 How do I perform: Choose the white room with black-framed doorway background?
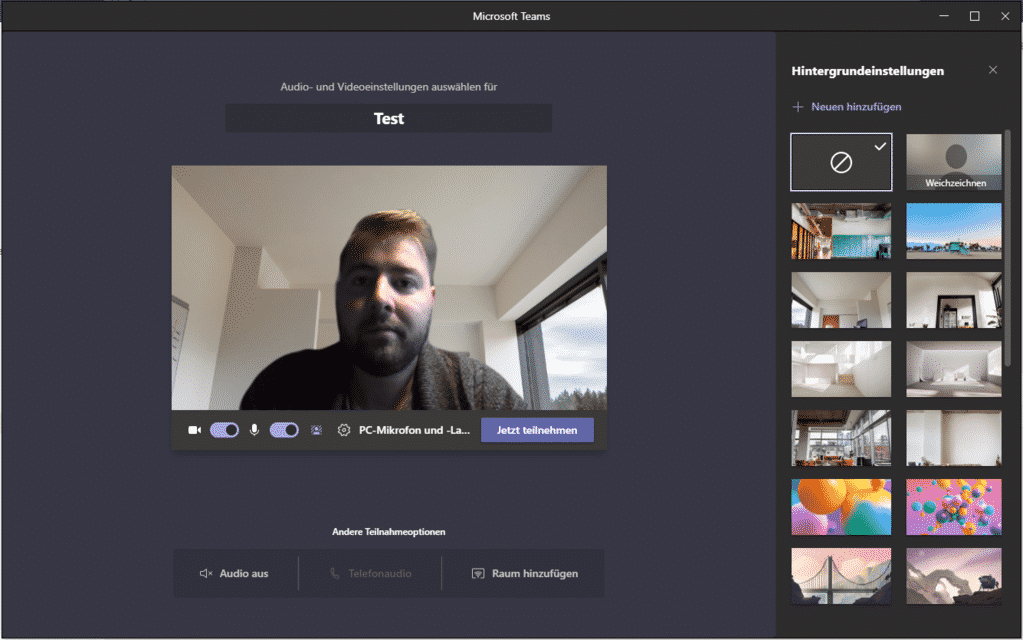(954, 300)
